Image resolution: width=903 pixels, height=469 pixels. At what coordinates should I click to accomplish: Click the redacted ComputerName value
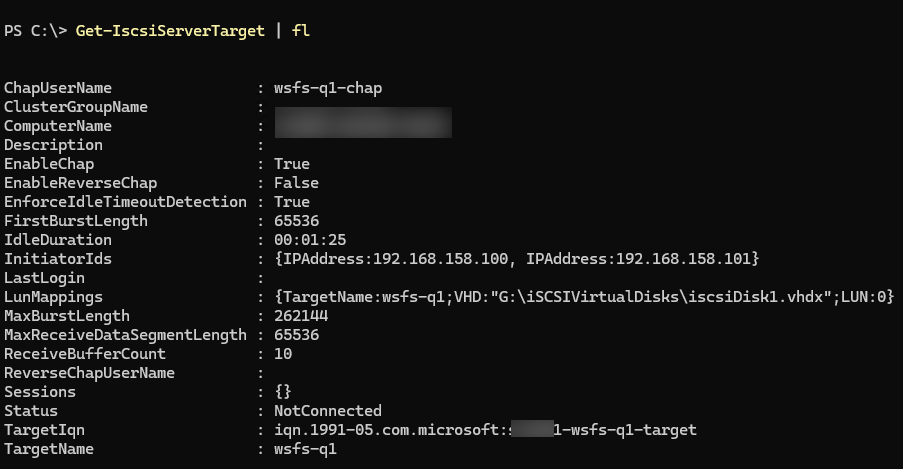(363, 126)
